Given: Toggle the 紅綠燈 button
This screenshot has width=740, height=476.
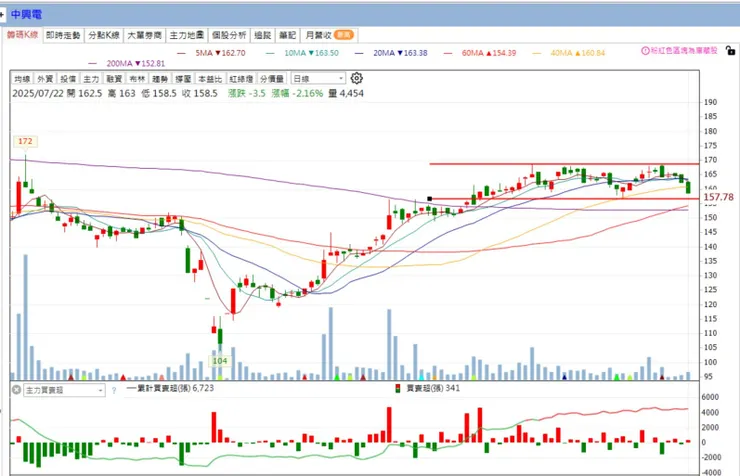Looking at the screenshot, I should tap(241, 79).
